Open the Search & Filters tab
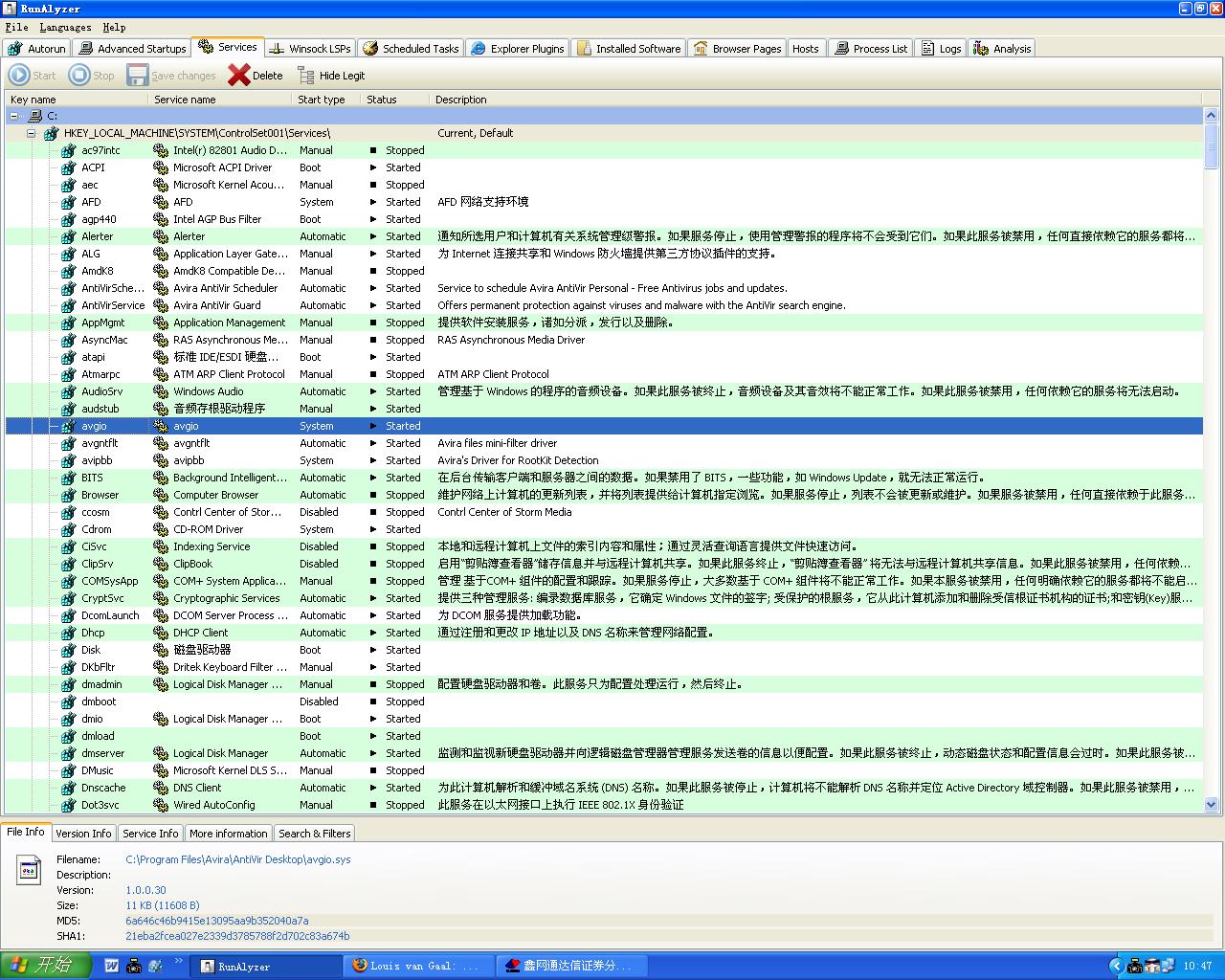1225x980 pixels. point(315,834)
